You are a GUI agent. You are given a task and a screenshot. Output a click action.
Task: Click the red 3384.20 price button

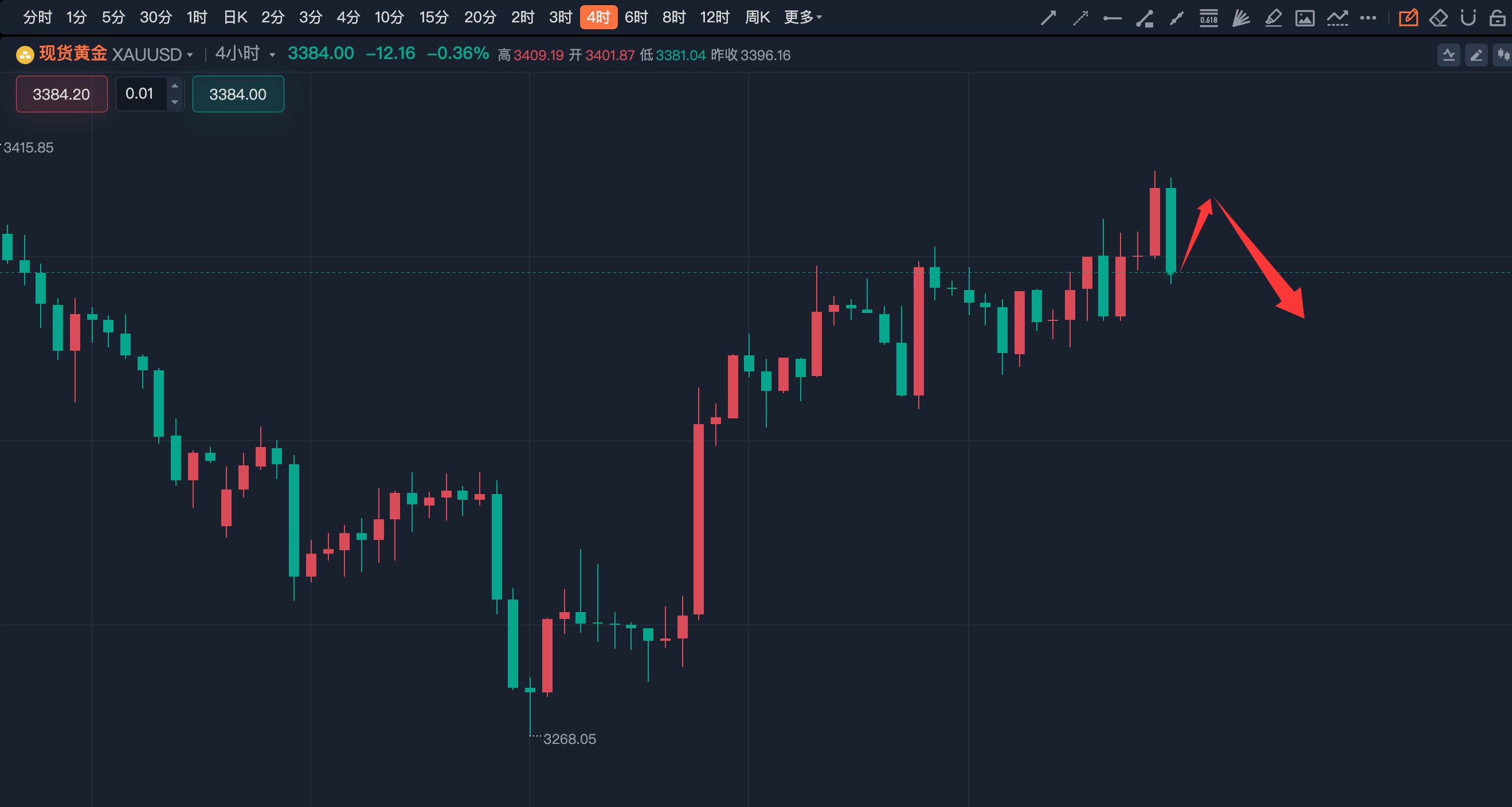62,94
